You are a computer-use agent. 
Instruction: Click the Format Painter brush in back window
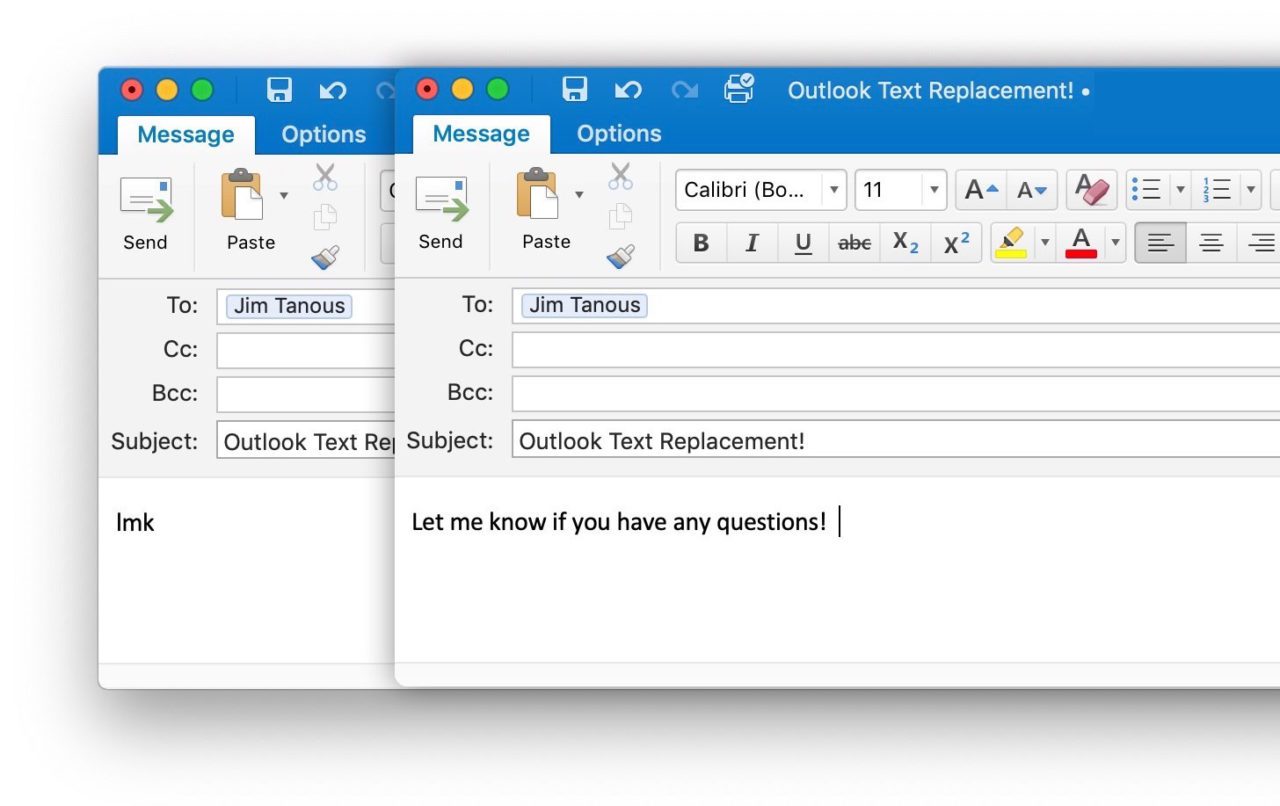(x=325, y=258)
